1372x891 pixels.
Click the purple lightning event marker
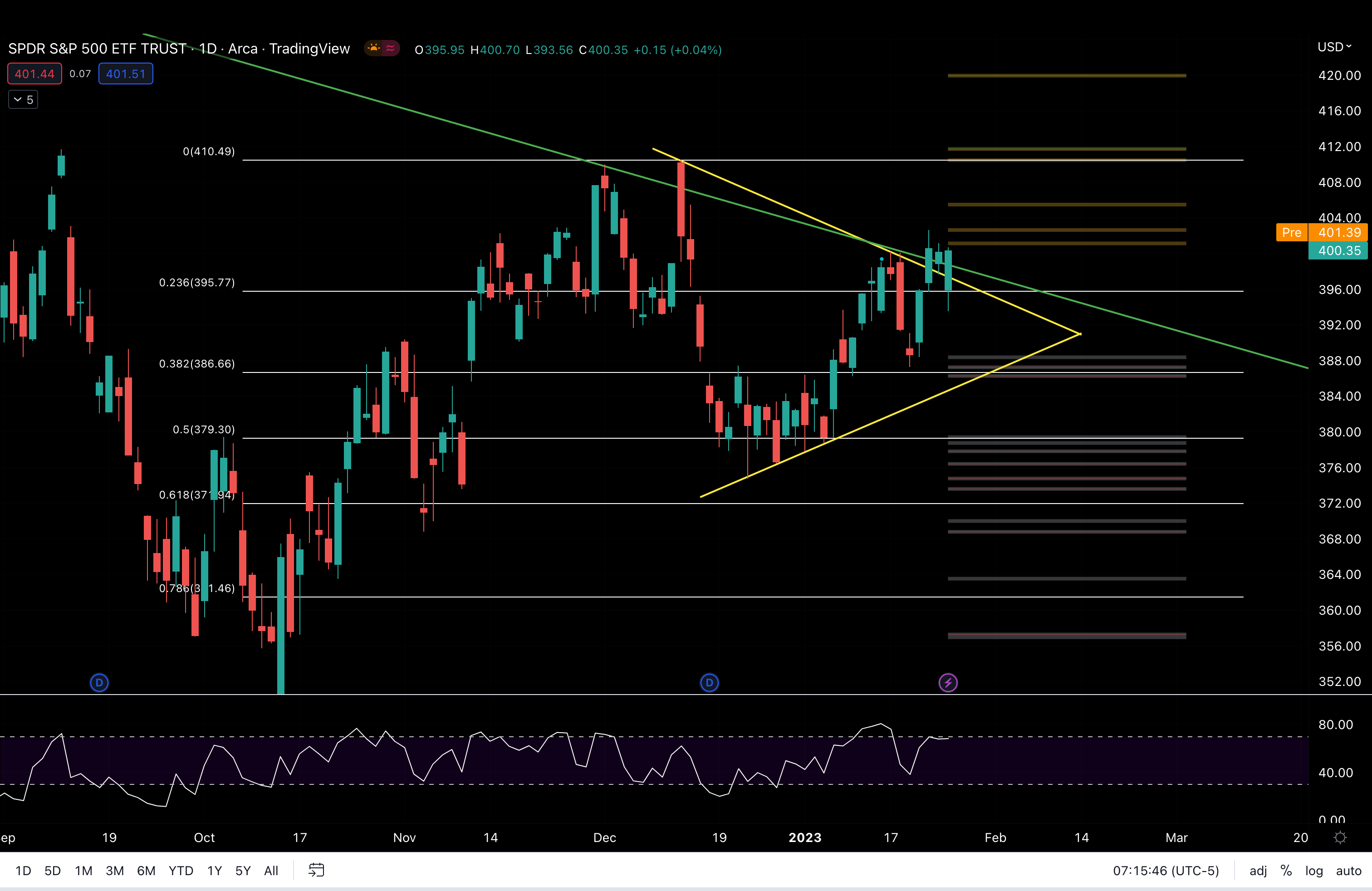coord(949,683)
